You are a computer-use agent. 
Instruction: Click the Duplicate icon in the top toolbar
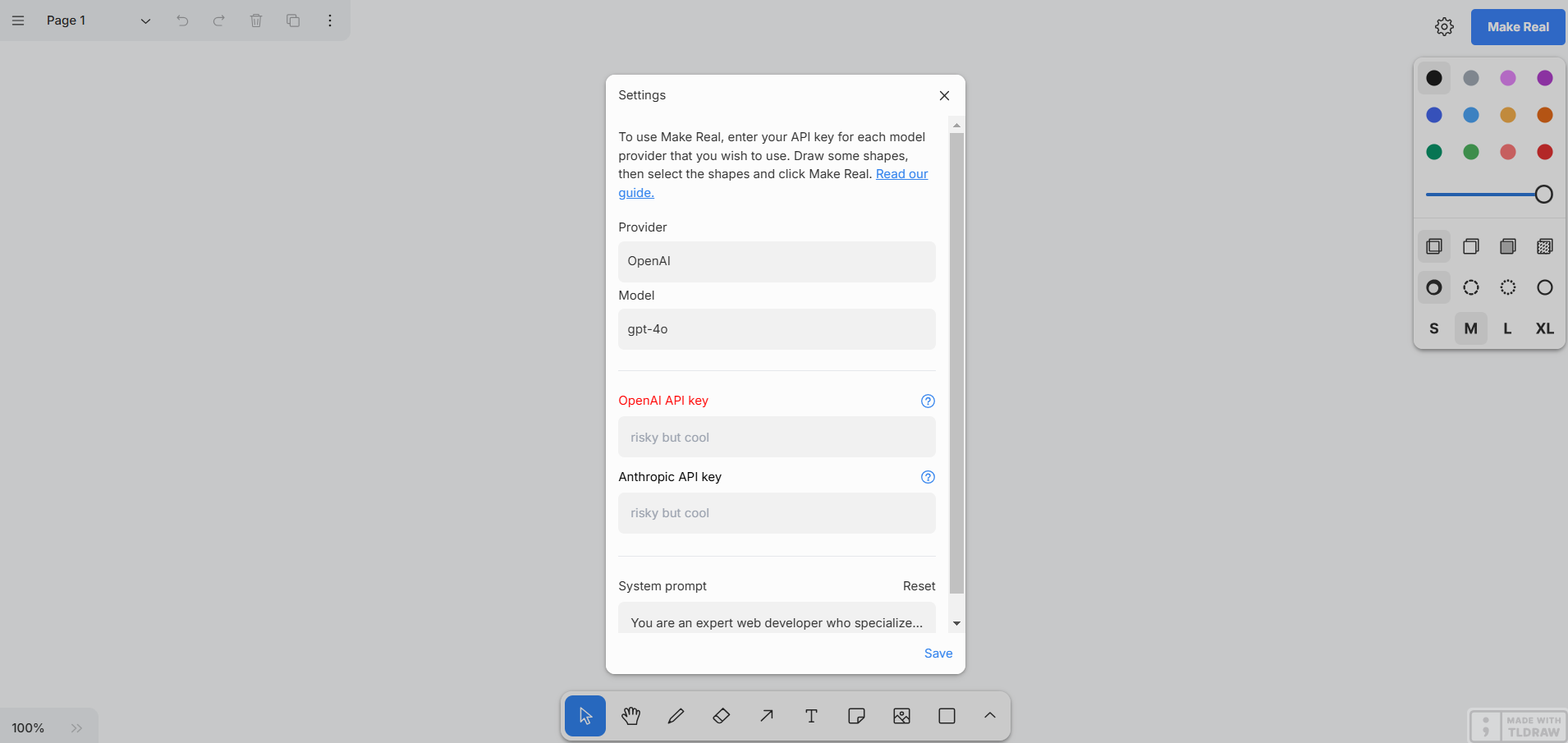click(x=293, y=21)
